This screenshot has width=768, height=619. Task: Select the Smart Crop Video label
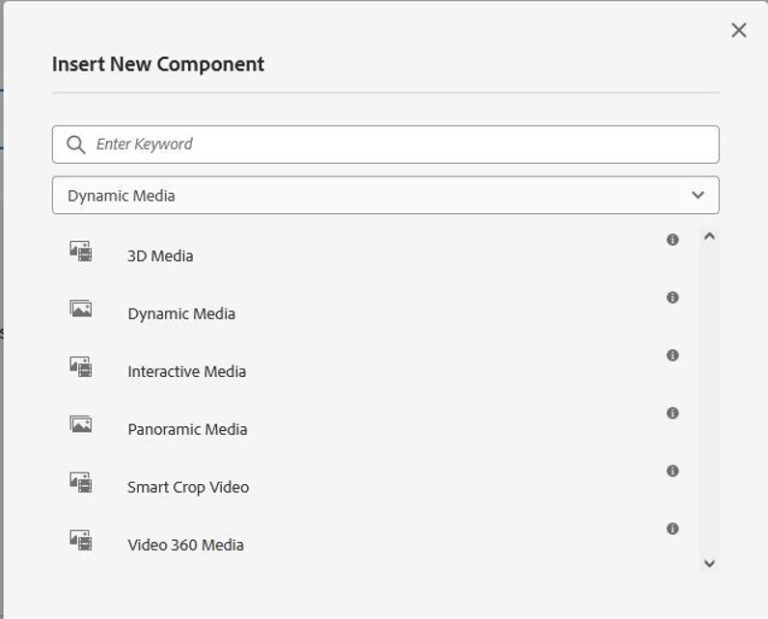pyautogui.click(x=188, y=488)
